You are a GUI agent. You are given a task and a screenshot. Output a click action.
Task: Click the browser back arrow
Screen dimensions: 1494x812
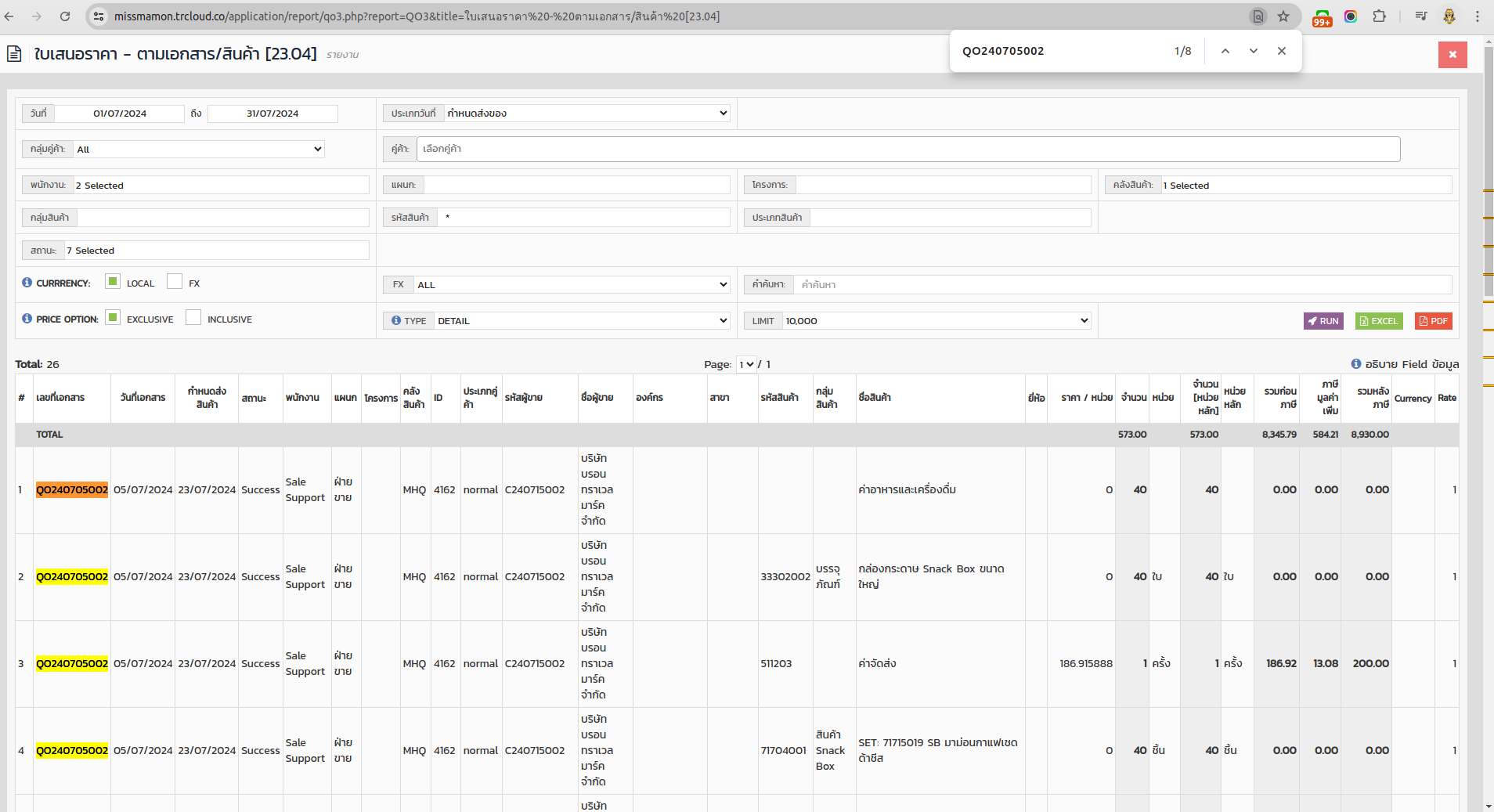[9, 16]
